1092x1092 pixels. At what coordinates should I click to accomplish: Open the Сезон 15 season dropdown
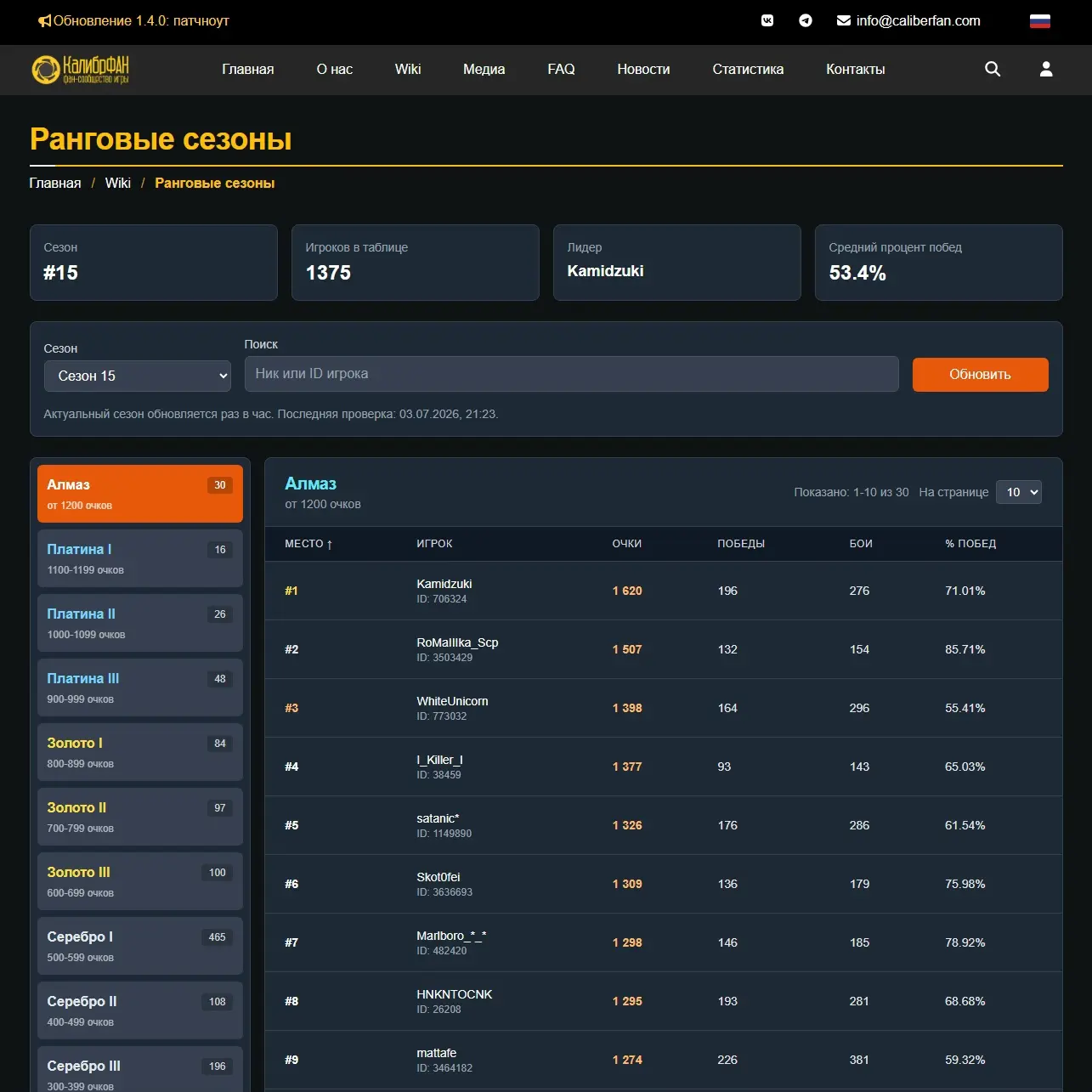pos(138,376)
